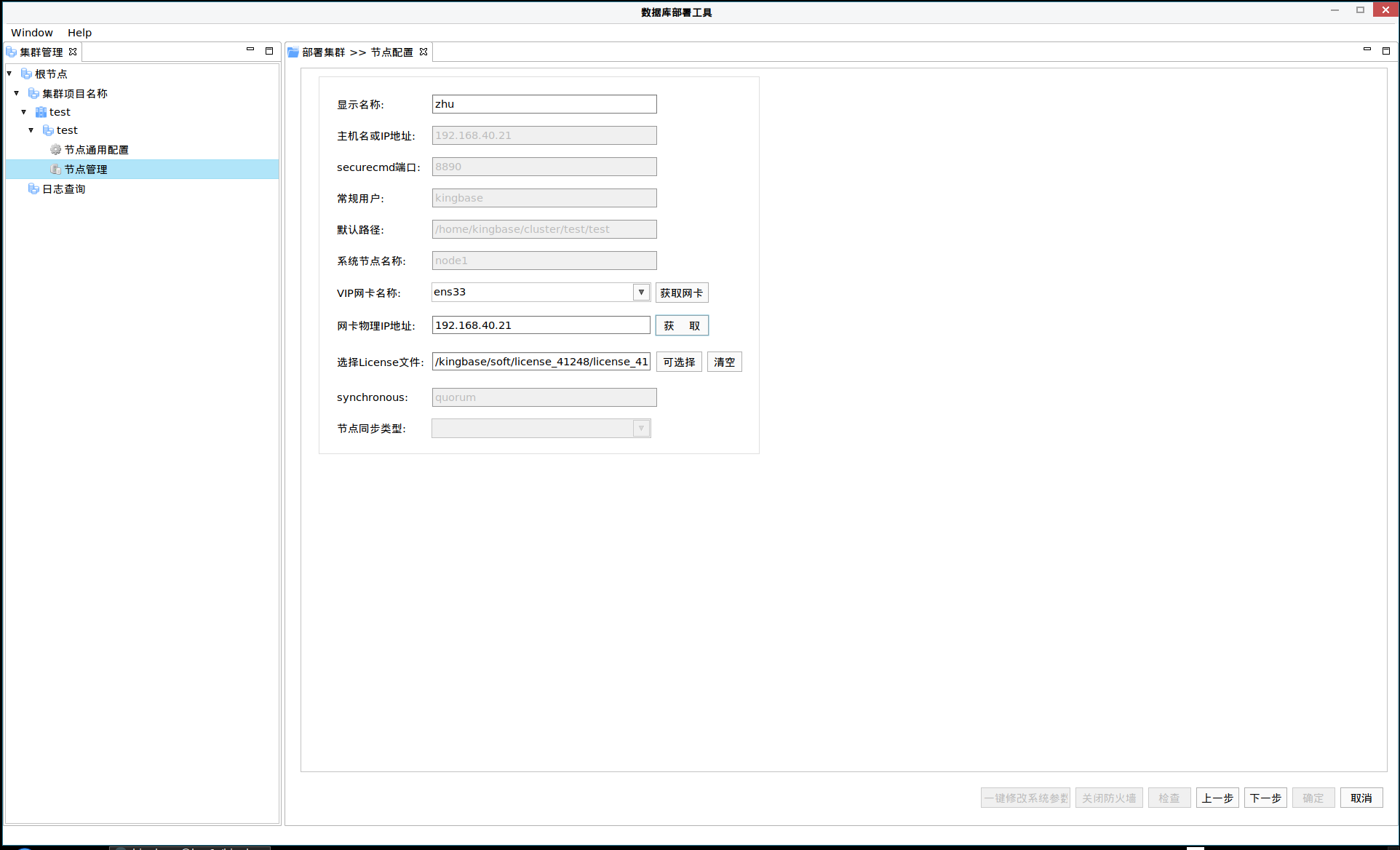Click the 可选择 license file button
This screenshot has height=850, width=1400.
point(678,362)
